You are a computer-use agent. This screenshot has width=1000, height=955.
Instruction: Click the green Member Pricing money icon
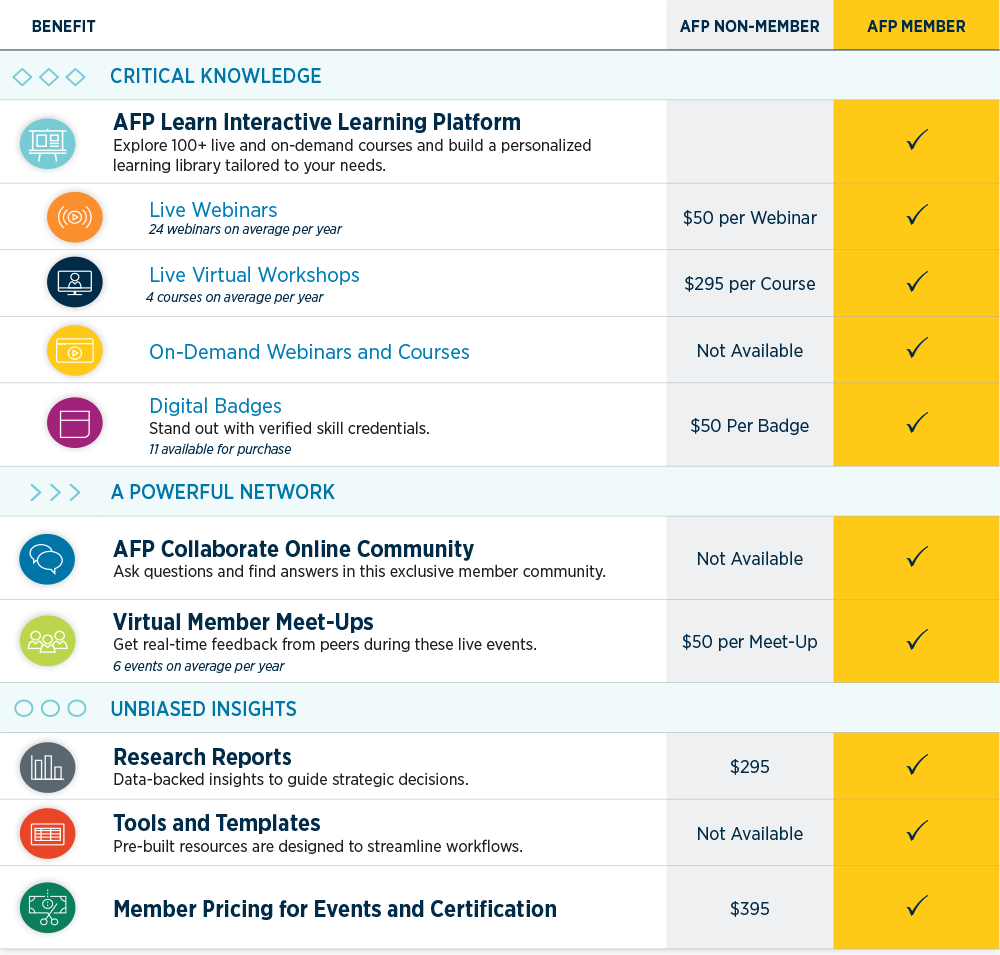click(47, 908)
